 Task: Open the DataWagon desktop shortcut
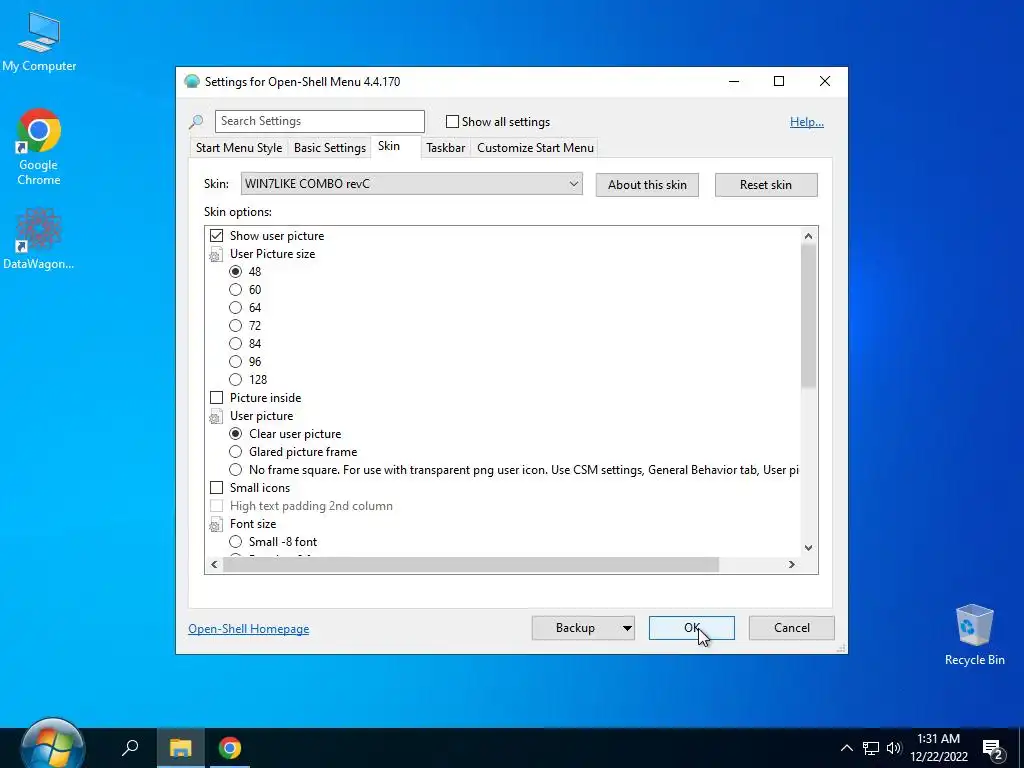point(39,238)
